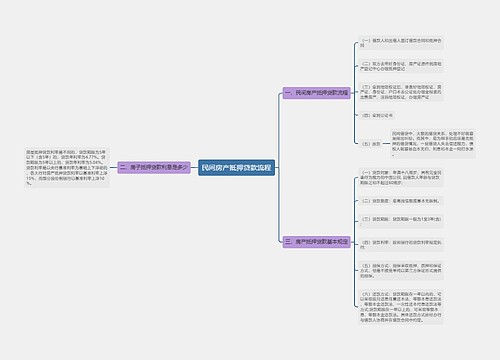This screenshot has height=360, width=500.
Task: Select third-branch node (三) 贷款期限
Action: pyautogui.click(x=401, y=221)
